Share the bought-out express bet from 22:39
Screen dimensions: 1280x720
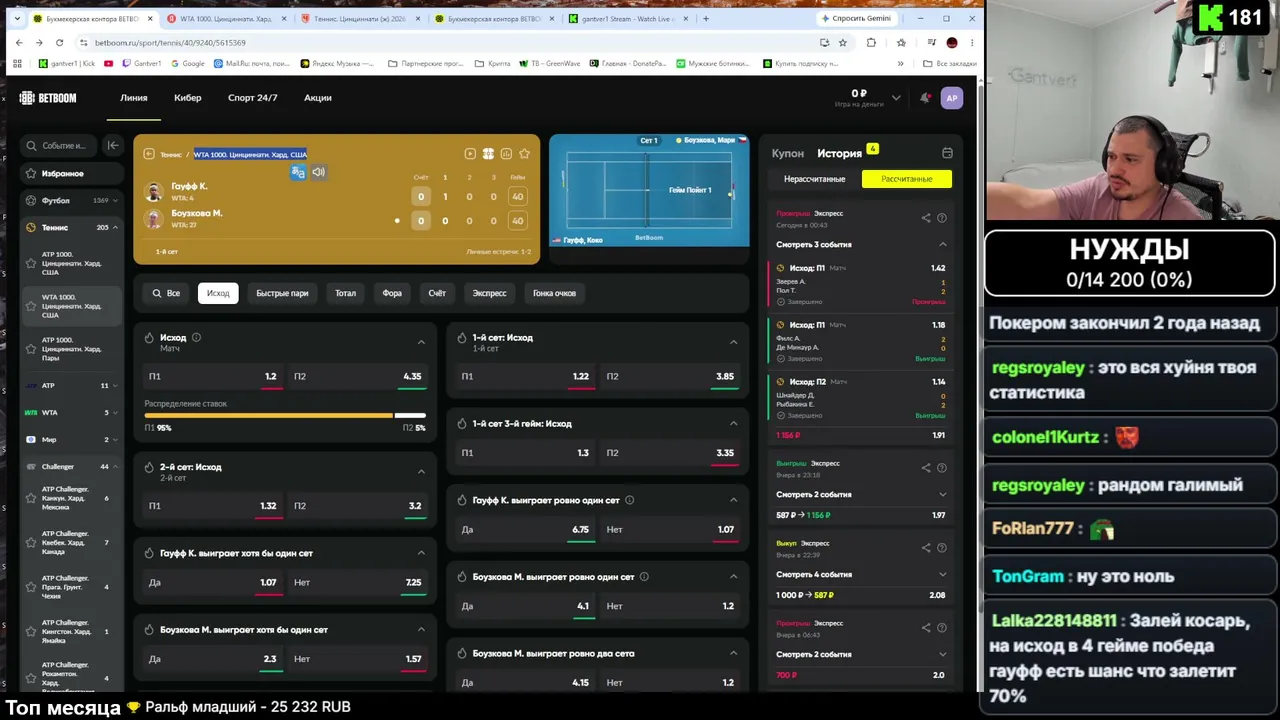(x=926, y=548)
